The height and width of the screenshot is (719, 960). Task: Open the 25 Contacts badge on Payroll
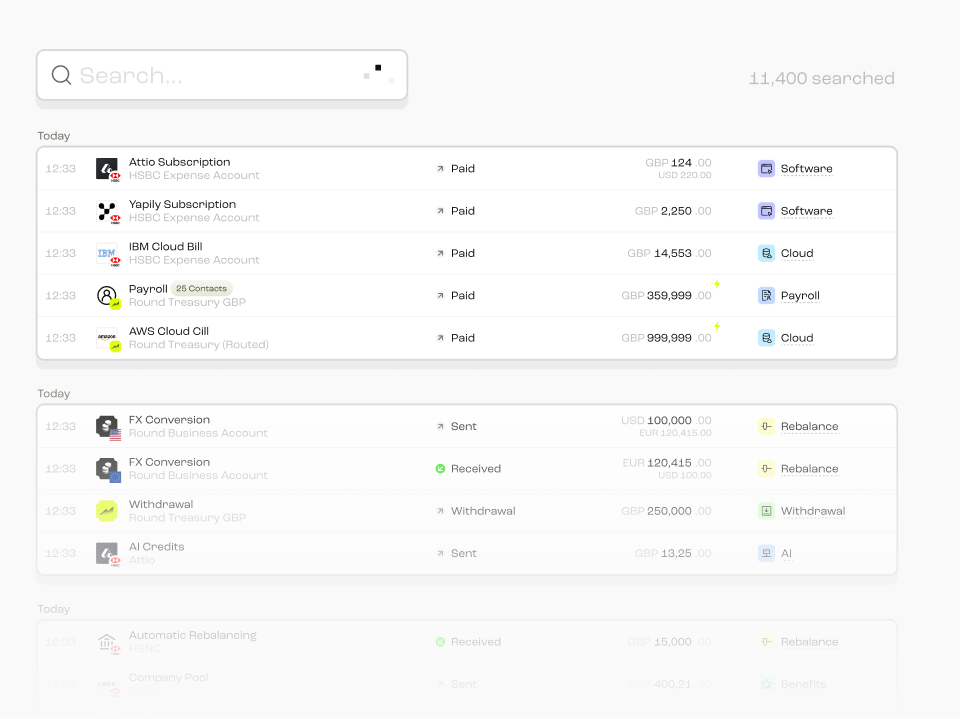click(201, 288)
